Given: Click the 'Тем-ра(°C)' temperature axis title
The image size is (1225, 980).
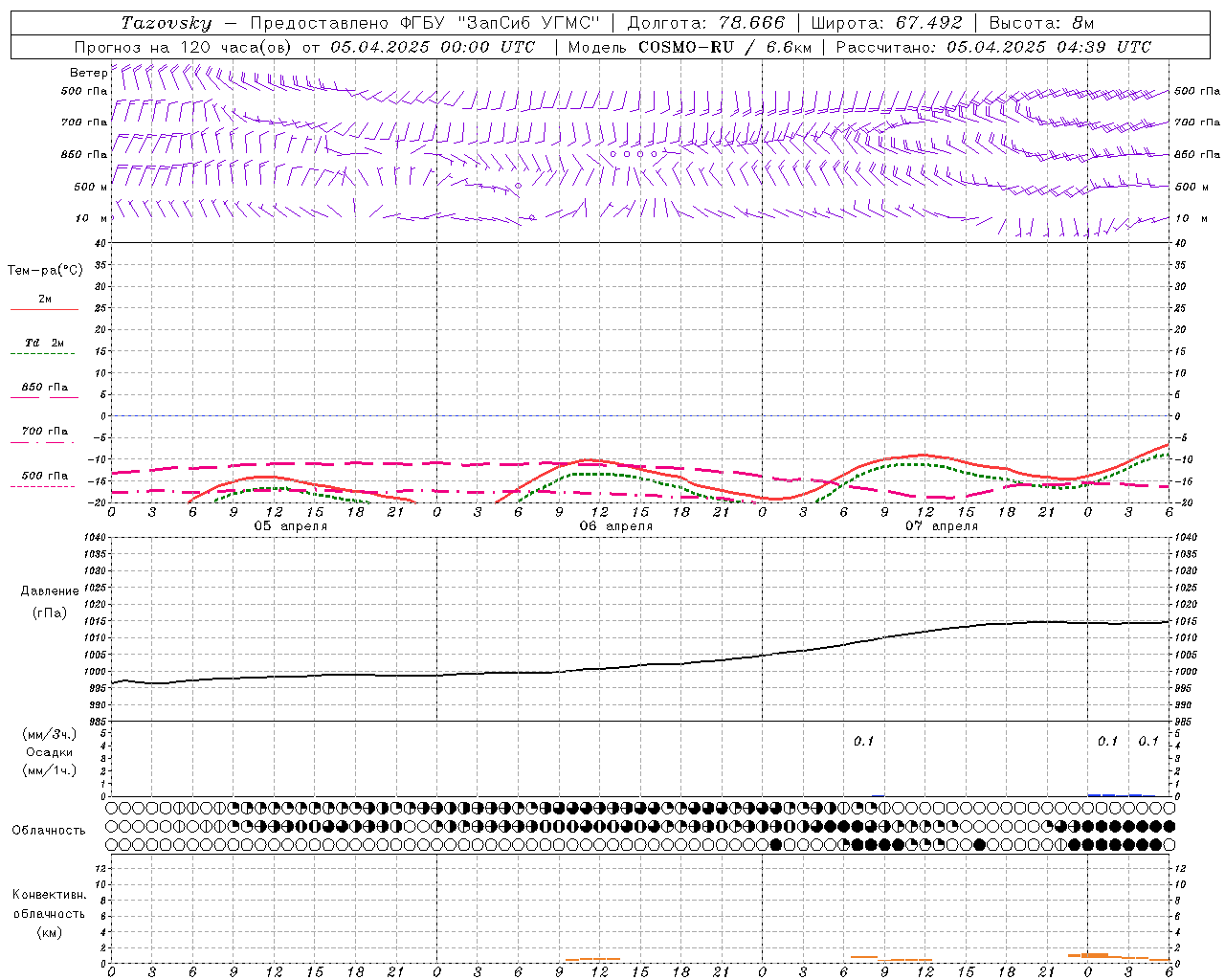Looking at the screenshot, I should pyautogui.click(x=45, y=271).
